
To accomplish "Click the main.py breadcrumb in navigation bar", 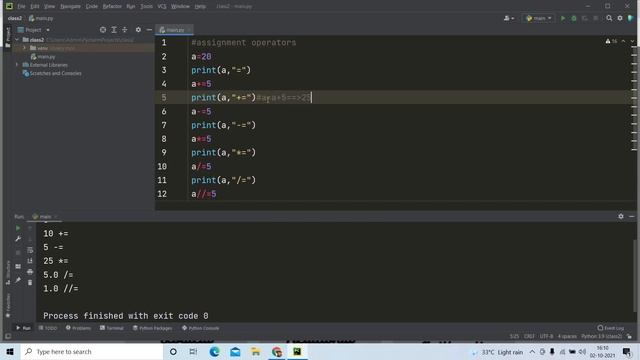I will [x=41, y=18].
